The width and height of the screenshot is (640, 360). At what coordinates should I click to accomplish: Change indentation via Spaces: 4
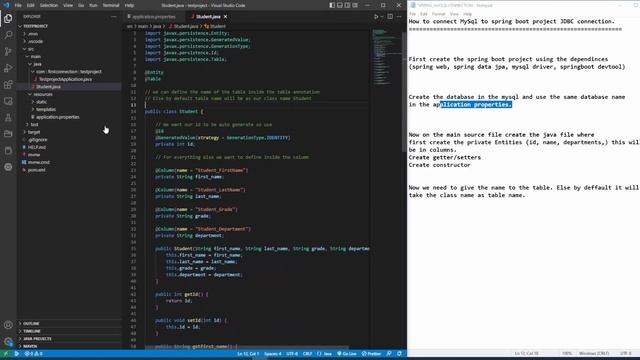click(x=273, y=354)
